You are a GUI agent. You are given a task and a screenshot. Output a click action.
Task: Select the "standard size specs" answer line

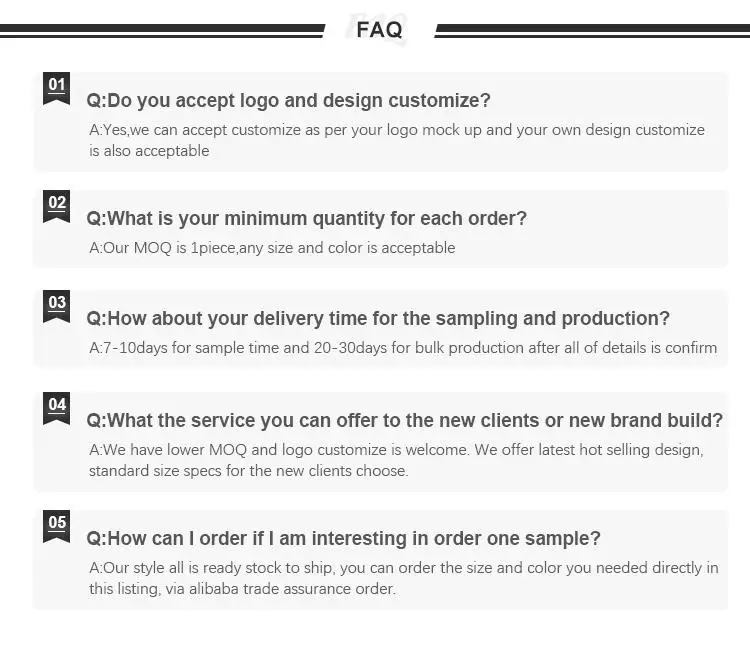point(248,471)
